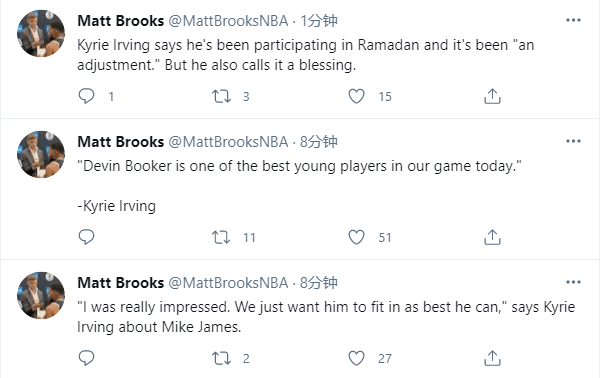Screen dimensions: 600x378
Task: Retweet the Mike James tweet
Action: [x=222, y=358]
